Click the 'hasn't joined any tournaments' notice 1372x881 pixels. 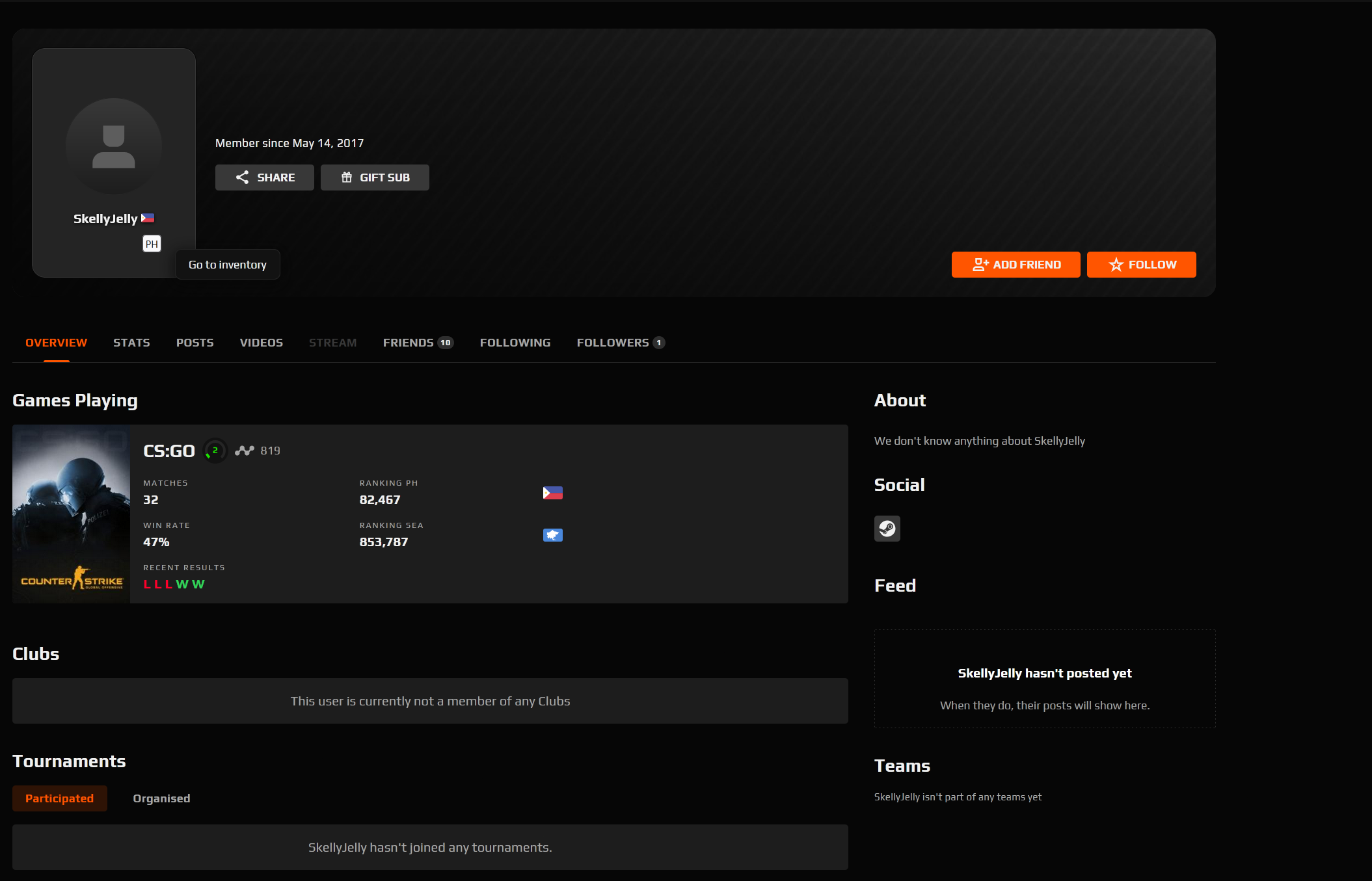click(430, 847)
